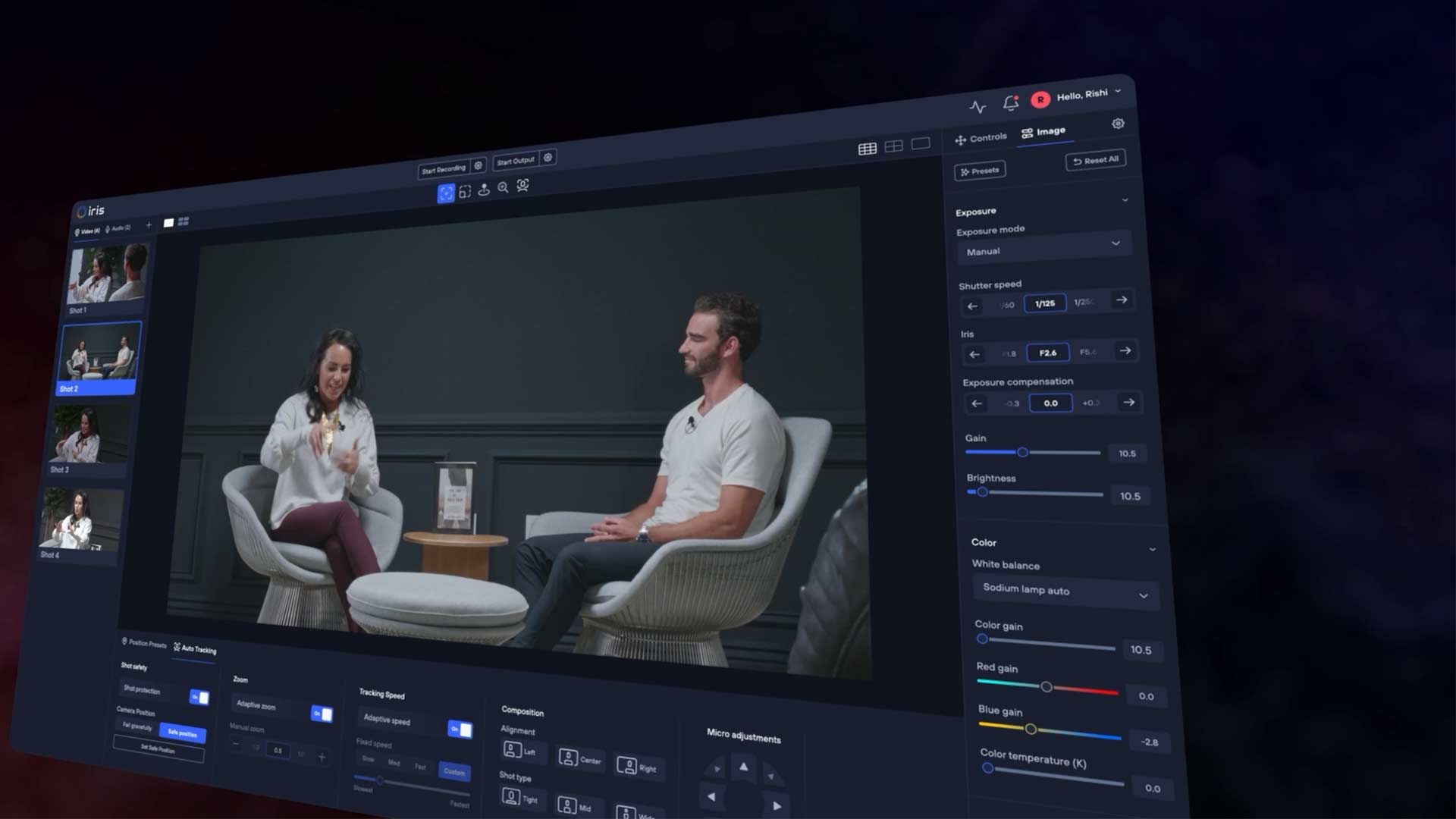The height and width of the screenshot is (819, 1456).
Task: Click the joystick control tool icon
Action: point(484,190)
